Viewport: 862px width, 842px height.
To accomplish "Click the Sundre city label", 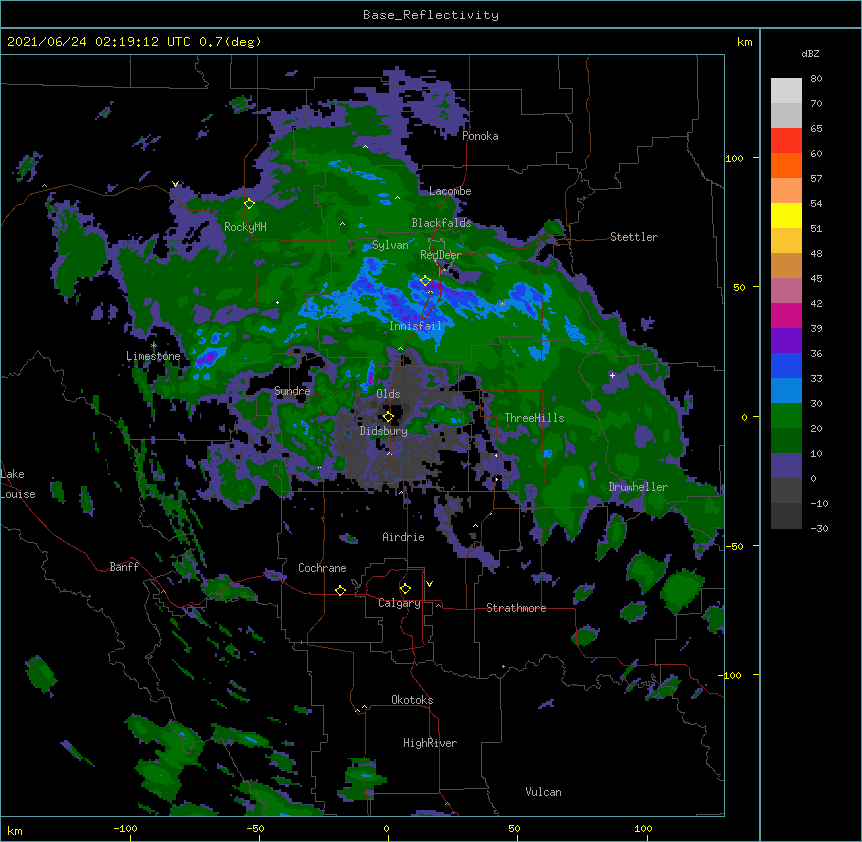I will pyautogui.click(x=292, y=391).
